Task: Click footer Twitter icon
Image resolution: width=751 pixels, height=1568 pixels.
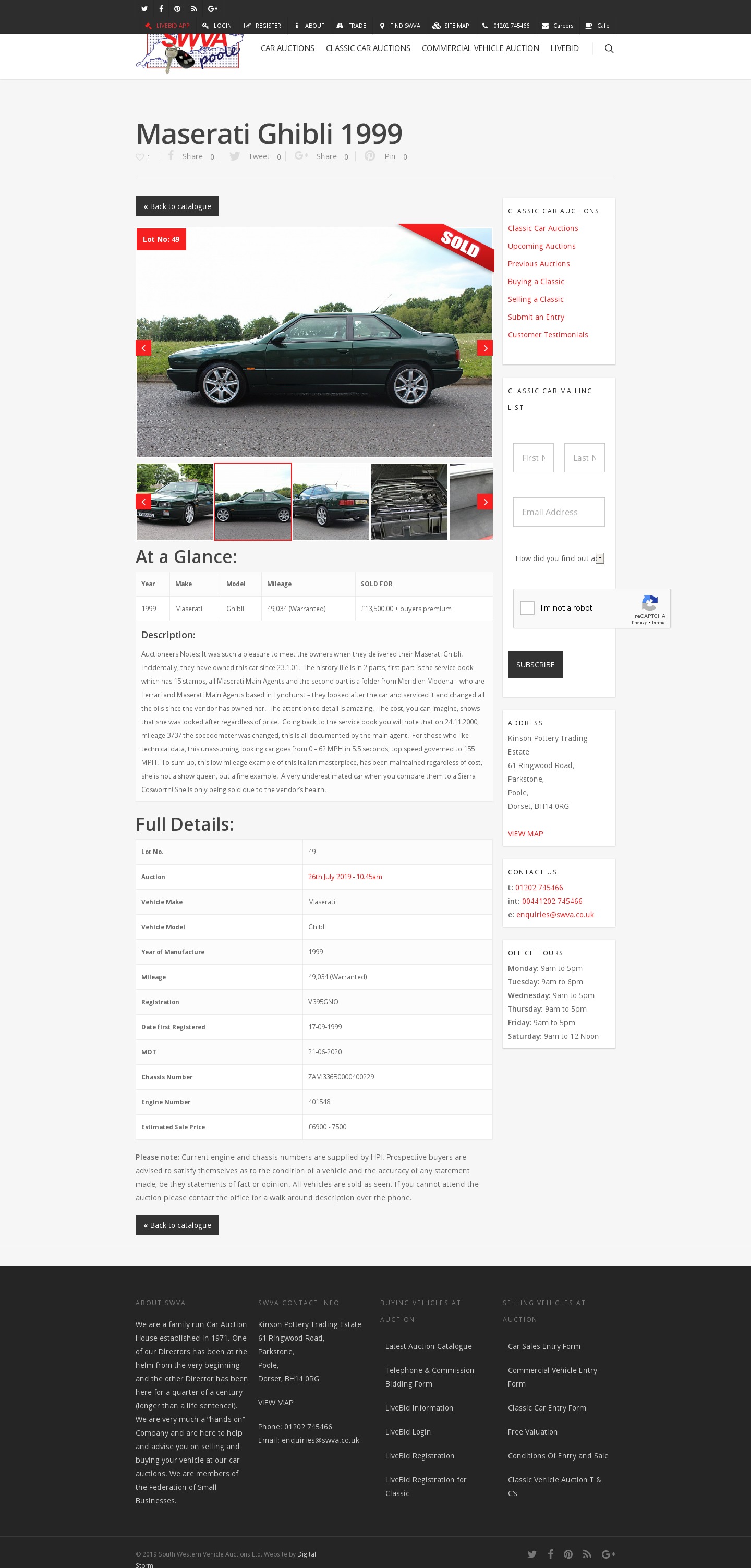Action: [x=532, y=1554]
